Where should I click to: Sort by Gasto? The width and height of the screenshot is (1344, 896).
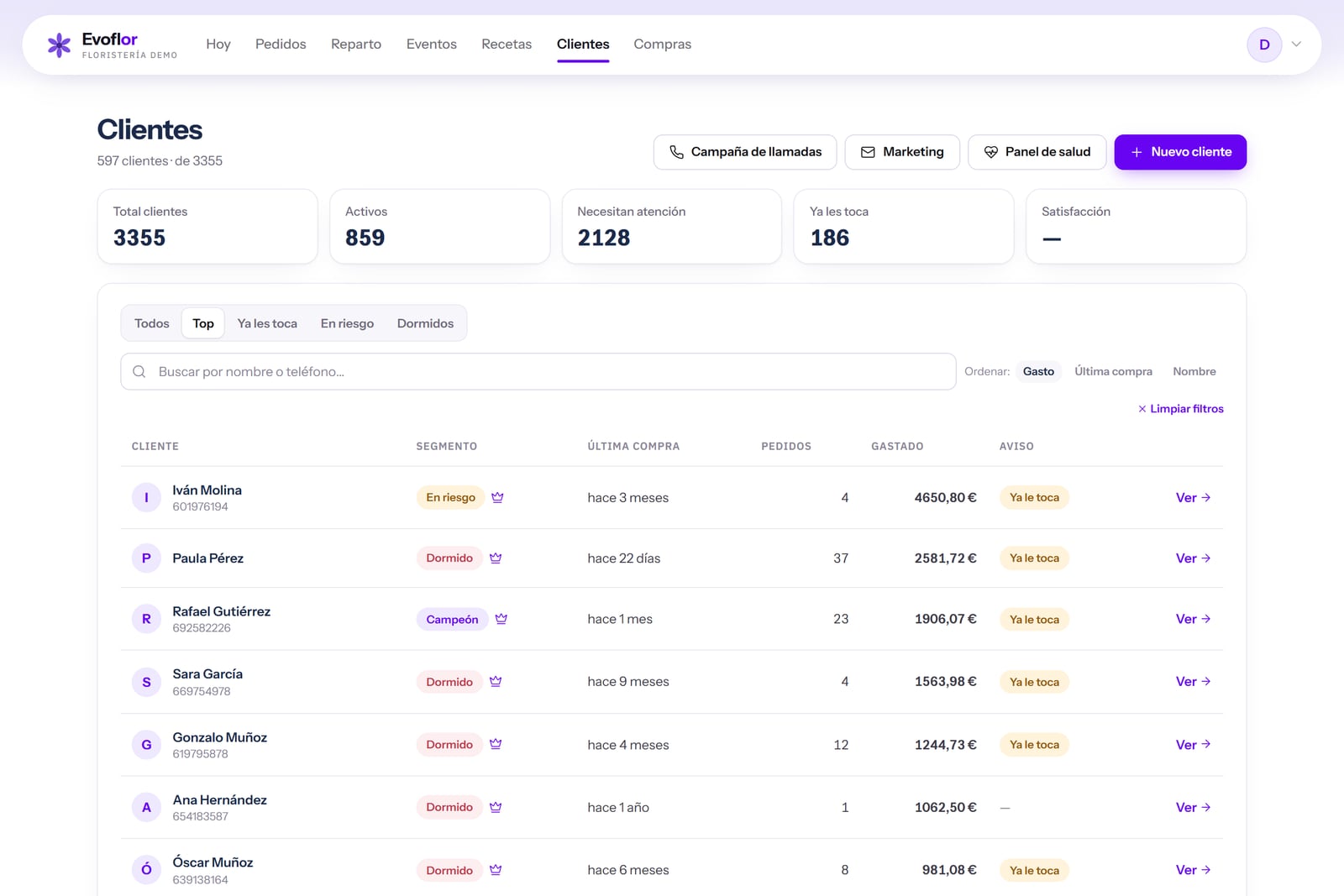[x=1038, y=371]
